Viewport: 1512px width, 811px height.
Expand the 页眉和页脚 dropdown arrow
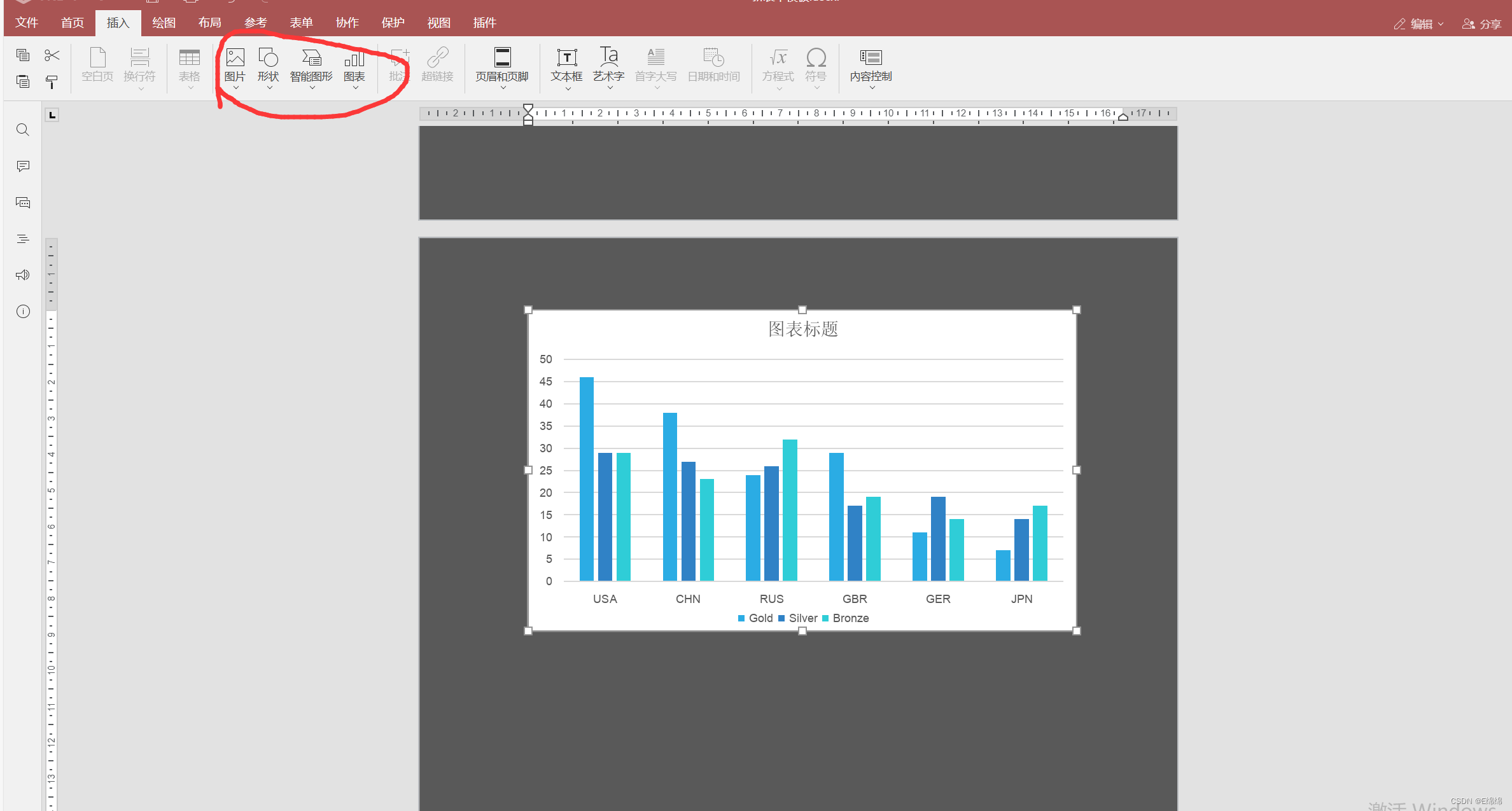(x=503, y=88)
